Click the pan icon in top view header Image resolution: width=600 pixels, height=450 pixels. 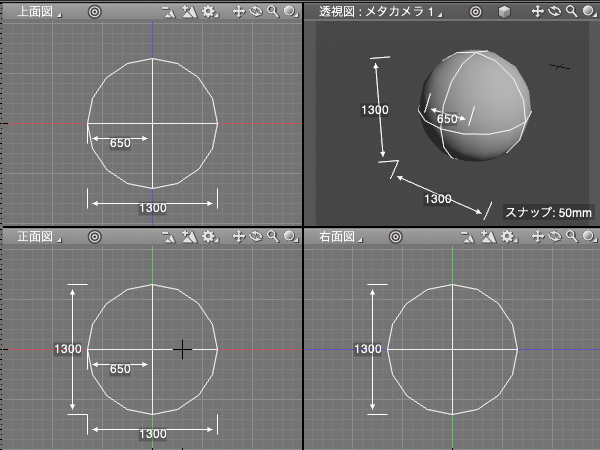point(238,12)
